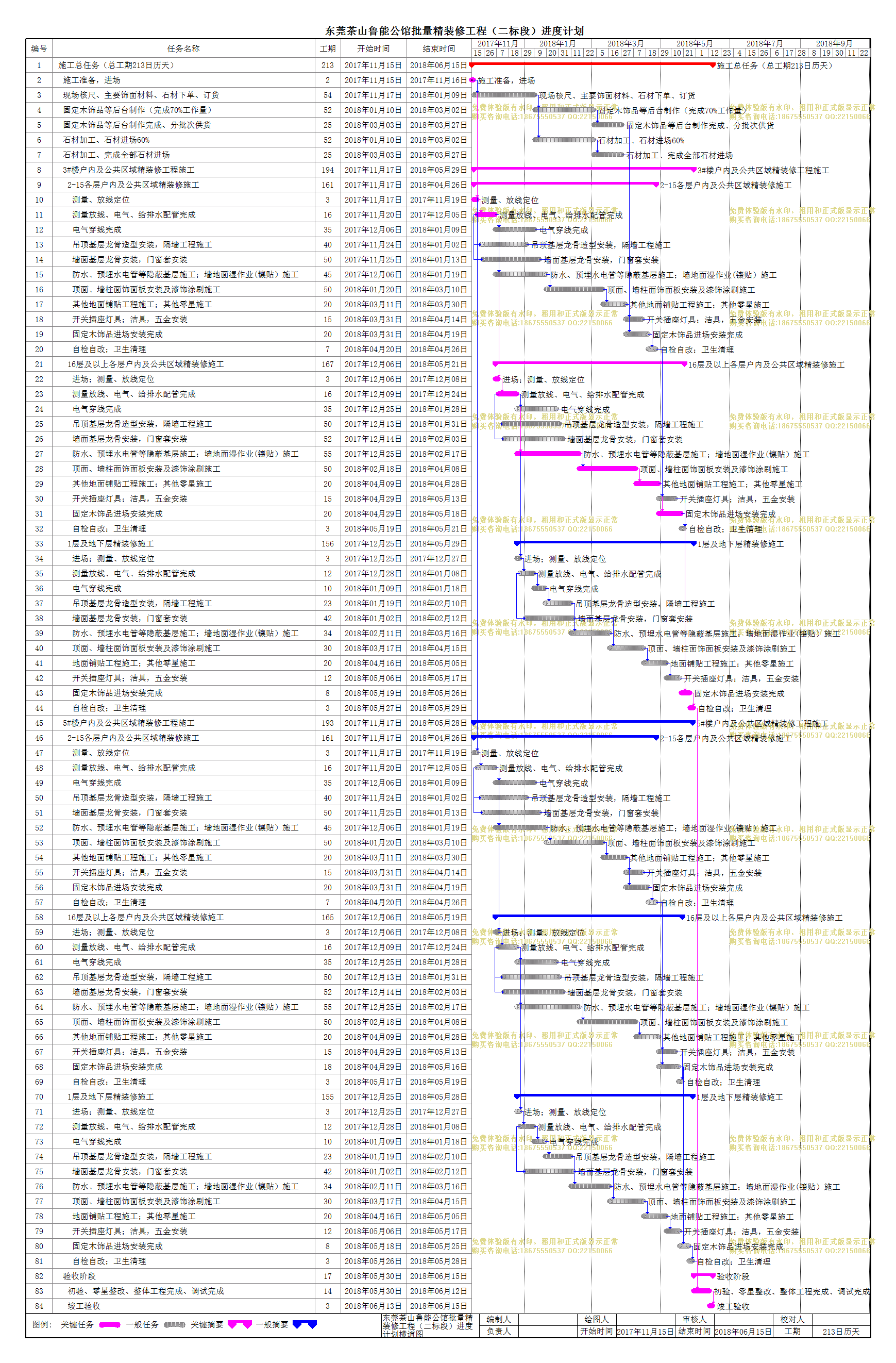Select task name cell 施工准备，进场 in row 2
The height and width of the screenshot is (1363, 896).
pos(92,80)
